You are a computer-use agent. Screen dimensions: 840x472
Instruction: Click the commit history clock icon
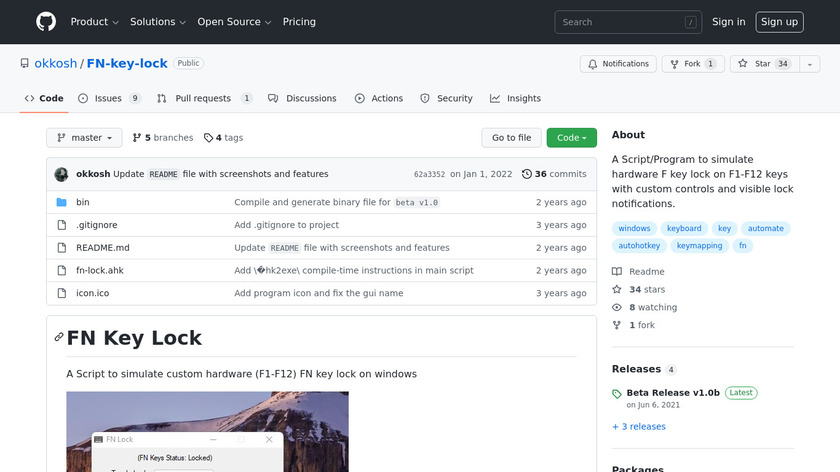[527, 174]
